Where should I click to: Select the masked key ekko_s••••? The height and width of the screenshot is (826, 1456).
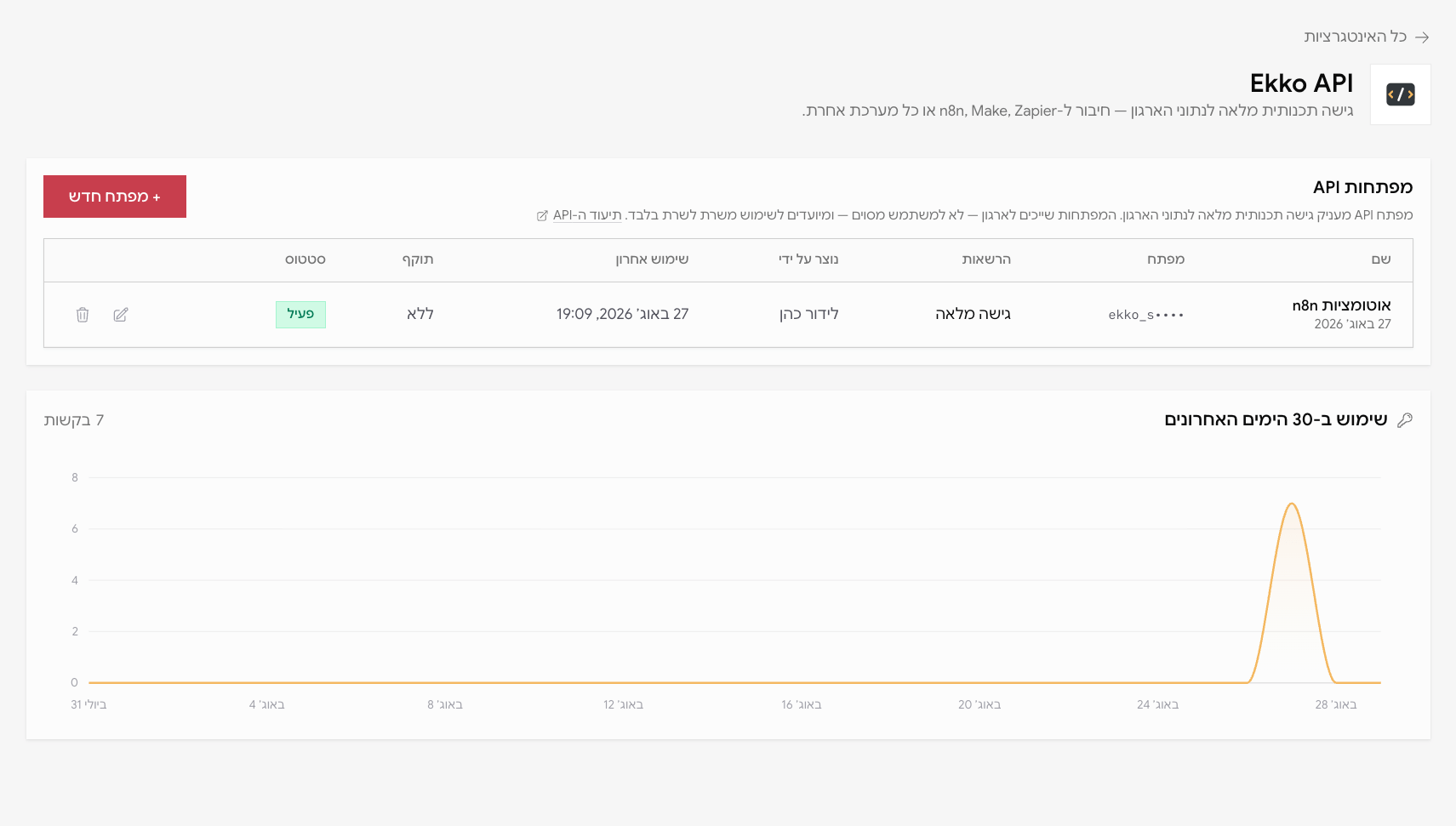coord(1146,315)
